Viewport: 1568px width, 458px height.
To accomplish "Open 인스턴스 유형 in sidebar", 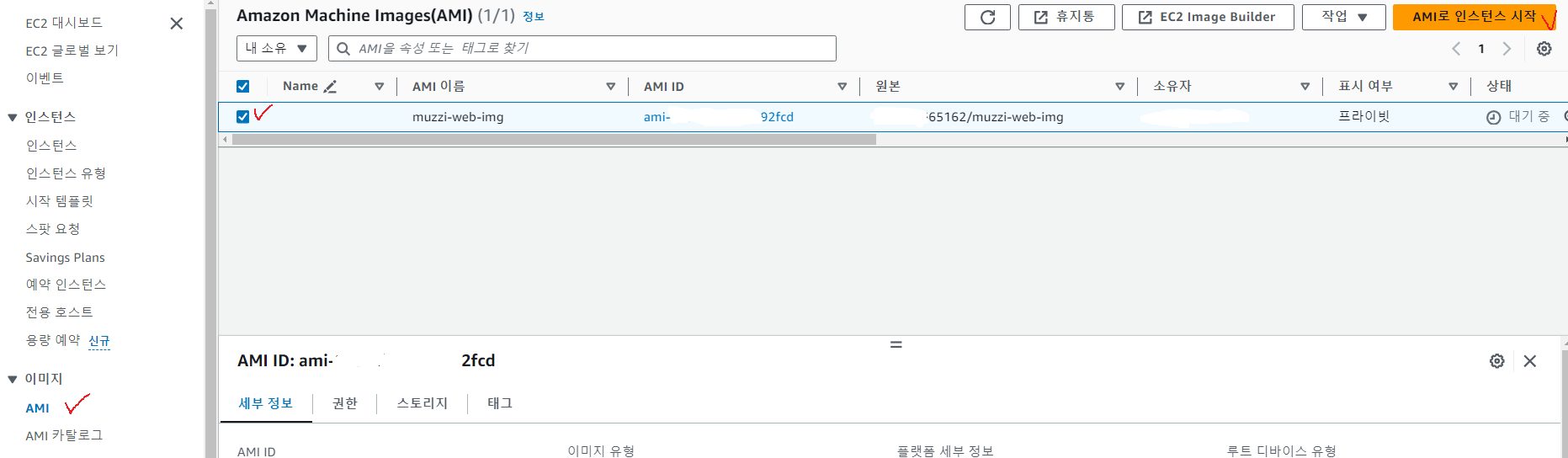I will point(66,173).
